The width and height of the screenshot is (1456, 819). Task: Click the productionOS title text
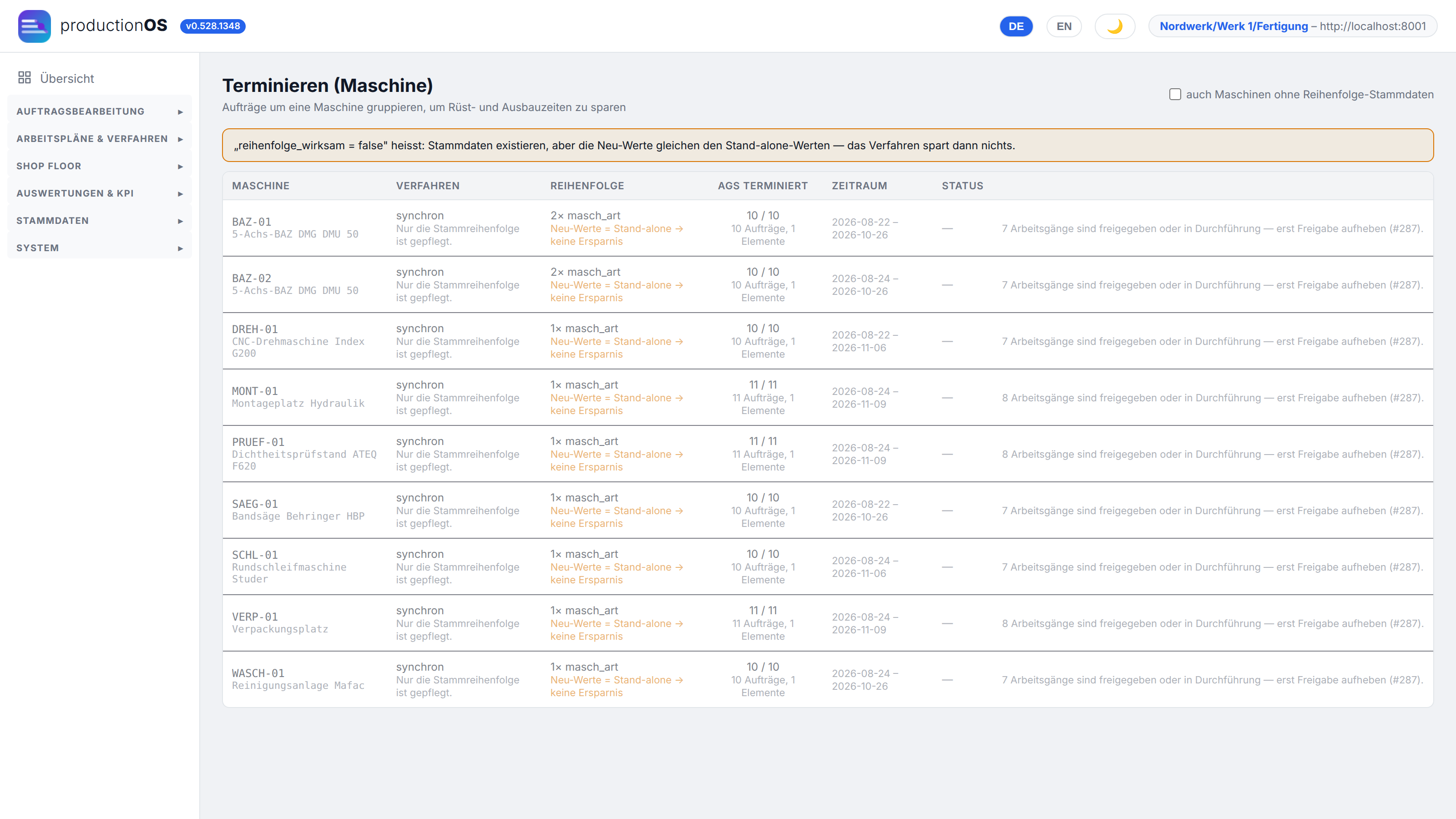click(114, 25)
